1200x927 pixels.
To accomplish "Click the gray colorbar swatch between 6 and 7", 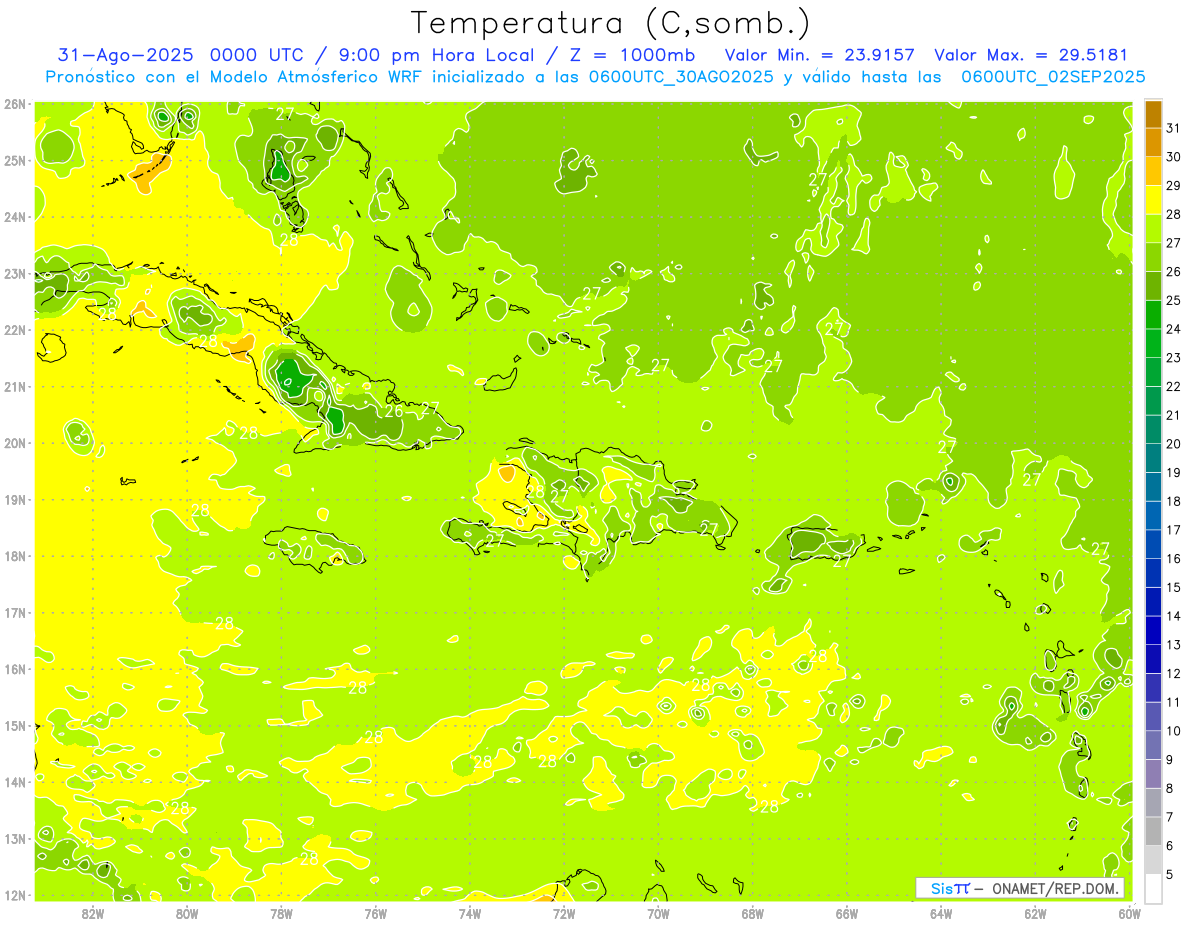I will coord(1153,832).
